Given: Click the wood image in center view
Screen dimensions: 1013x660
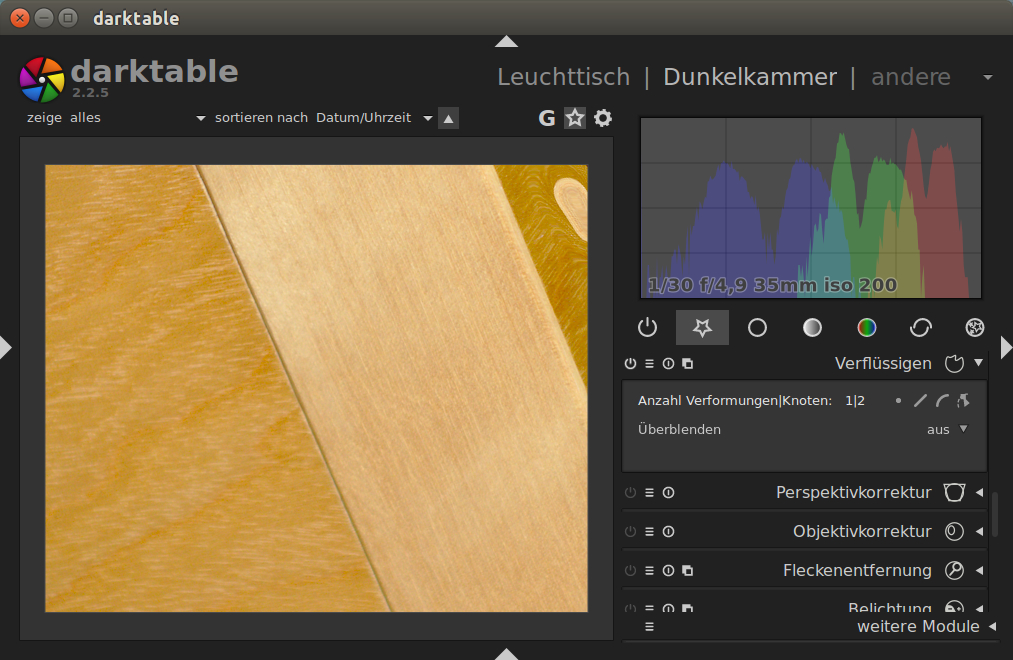Looking at the screenshot, I should 317,388.
